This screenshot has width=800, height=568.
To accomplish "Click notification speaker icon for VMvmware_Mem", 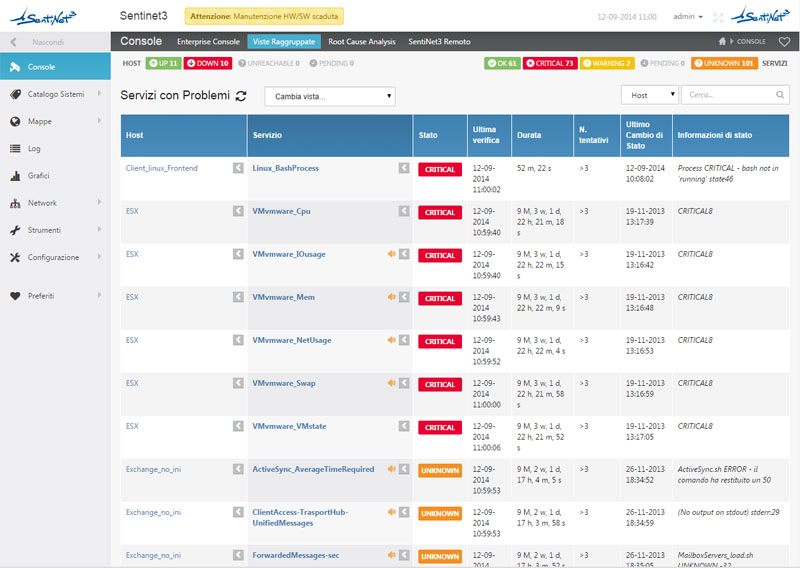I will coord(392,297).
